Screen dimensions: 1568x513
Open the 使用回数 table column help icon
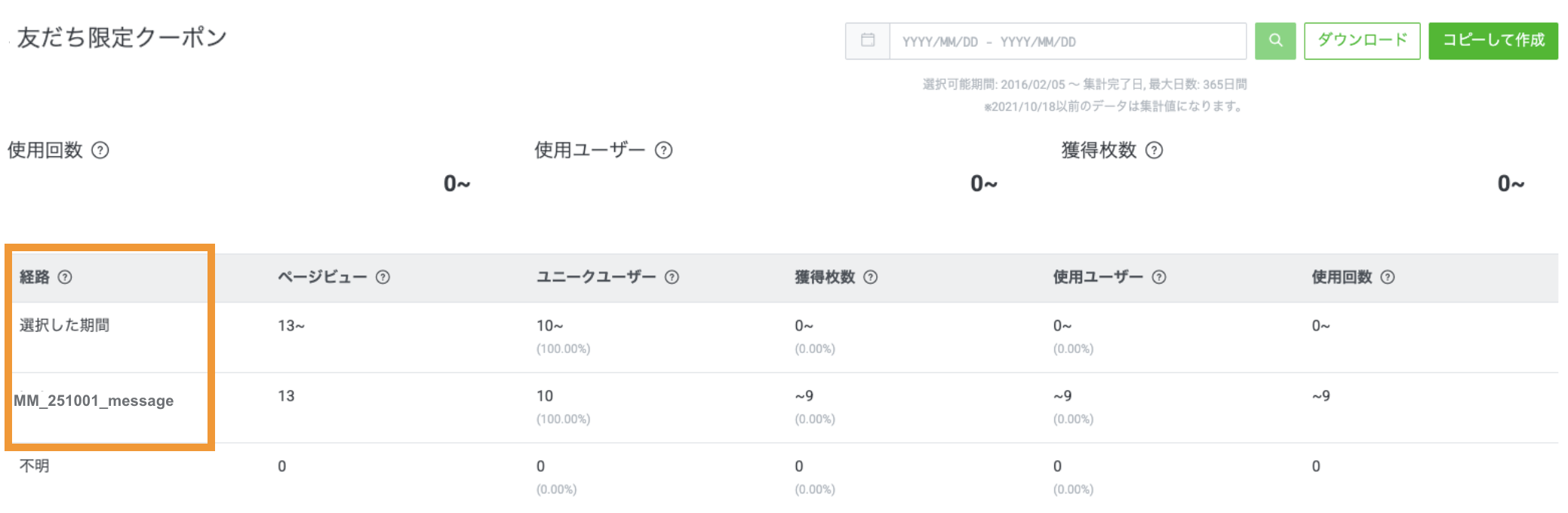1387,277
